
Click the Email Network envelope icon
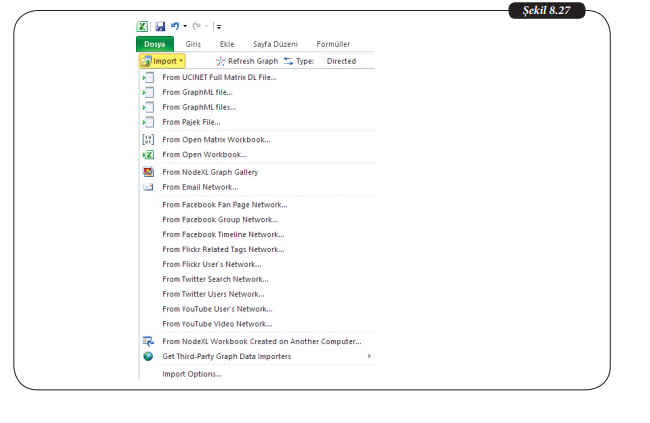[148, 187]
